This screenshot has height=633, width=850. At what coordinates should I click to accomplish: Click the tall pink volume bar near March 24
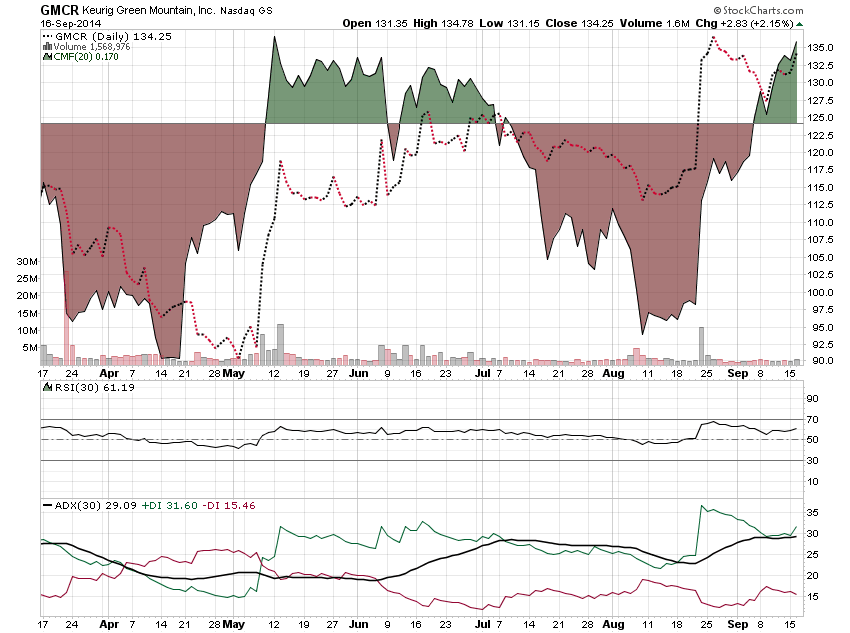[67, 318]
